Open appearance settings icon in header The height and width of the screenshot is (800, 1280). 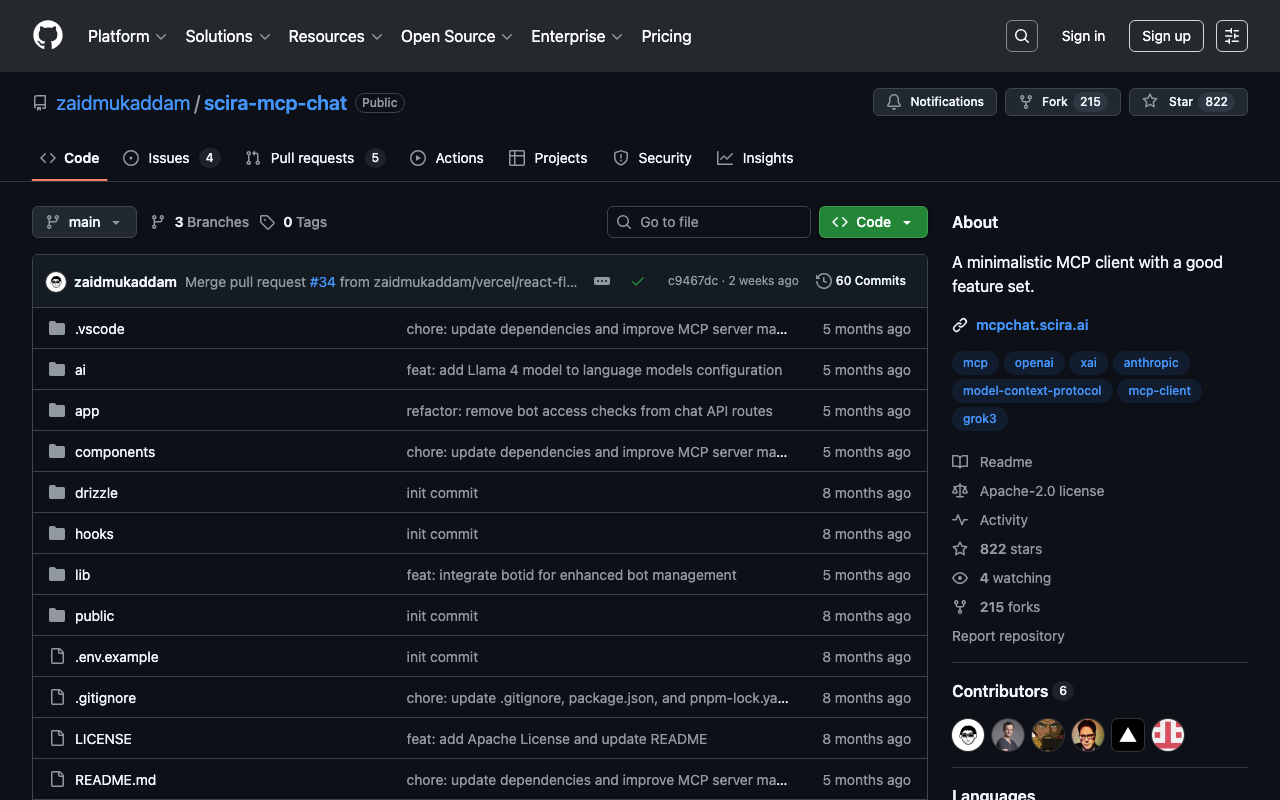[1231, 36]
